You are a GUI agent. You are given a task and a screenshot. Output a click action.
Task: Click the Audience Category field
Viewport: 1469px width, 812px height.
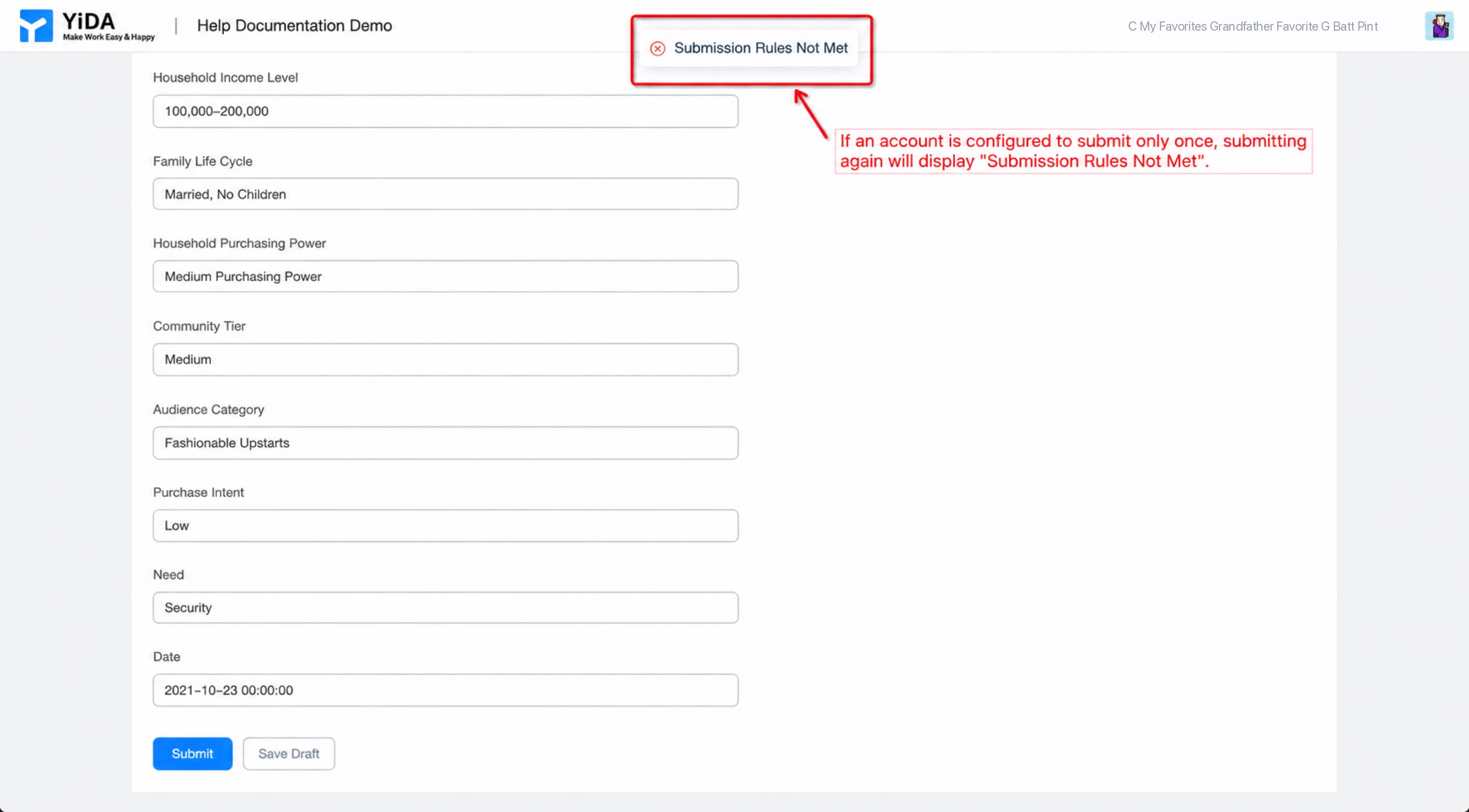(x=445, y=443)
